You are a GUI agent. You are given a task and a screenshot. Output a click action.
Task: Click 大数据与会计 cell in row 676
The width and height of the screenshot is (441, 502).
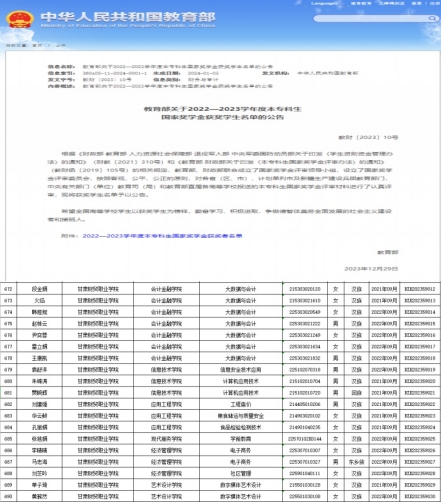[x=241, y=335]
